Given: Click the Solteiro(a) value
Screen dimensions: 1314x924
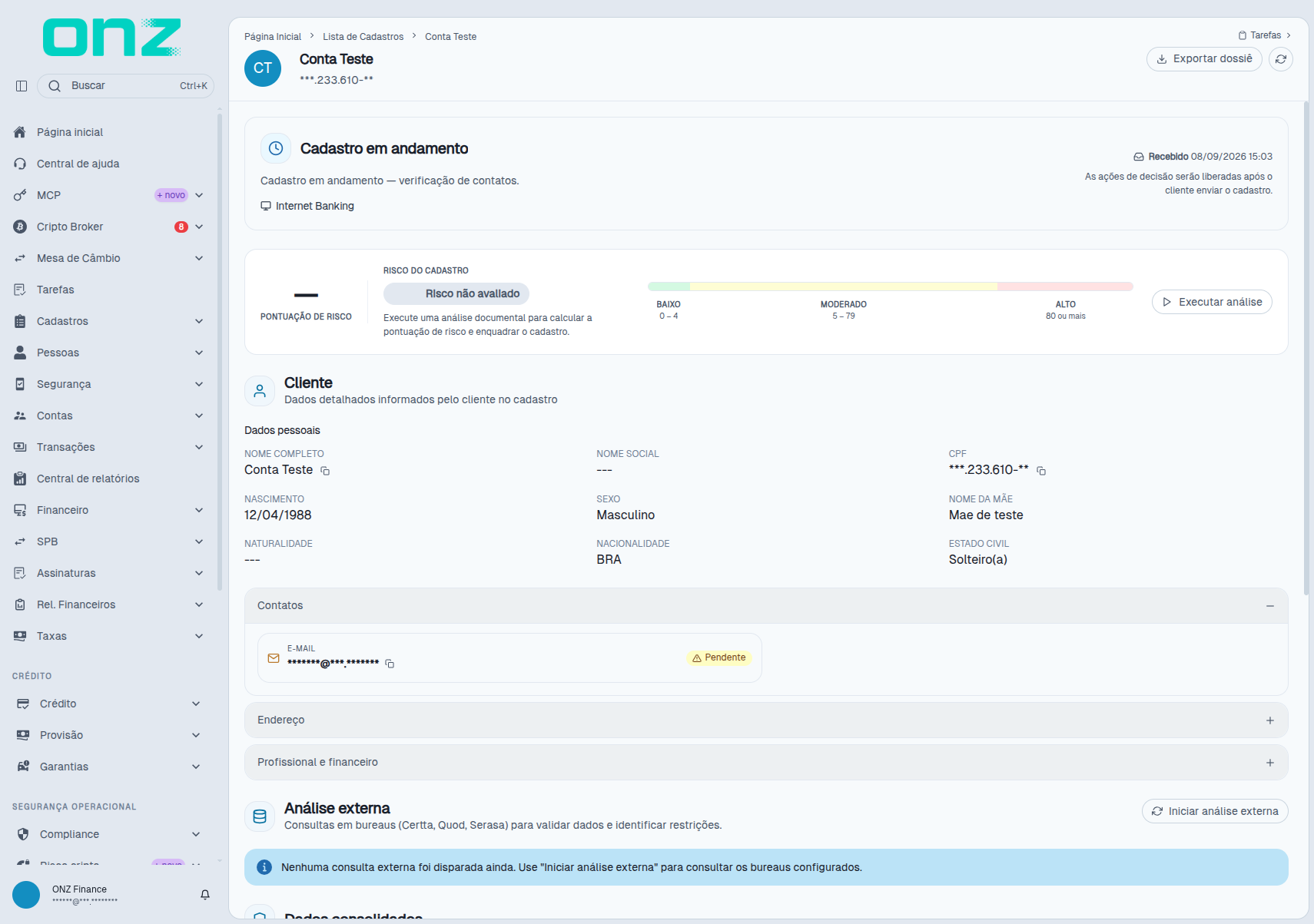Looking at the screenshot, I should pyautogui.click(x=978, y=560).
